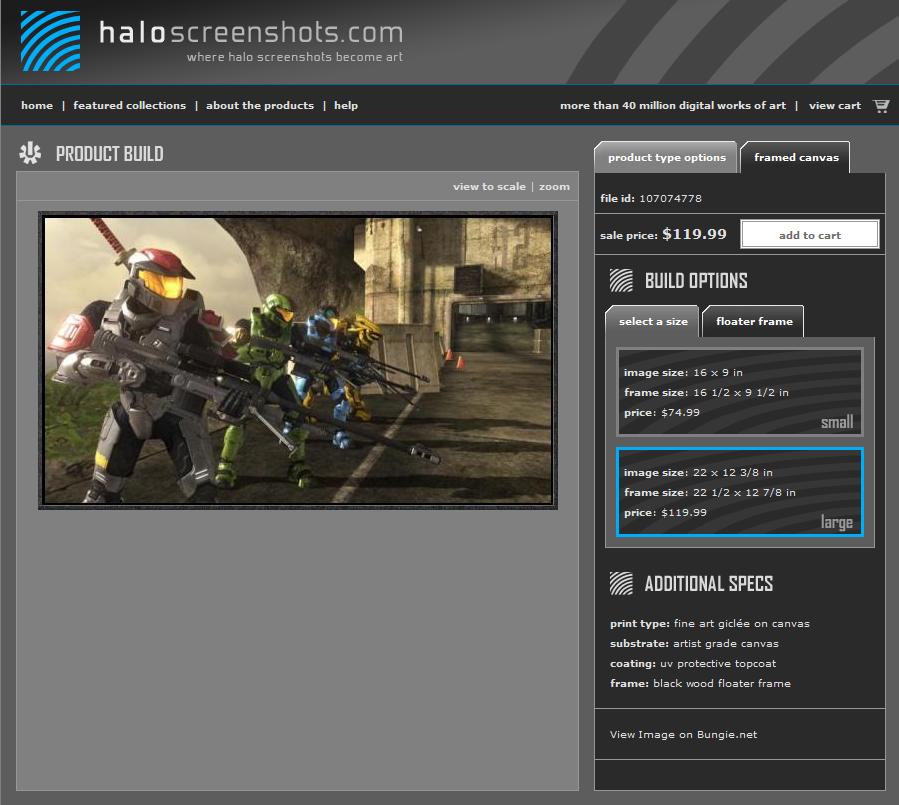
Task: Select the framed canvas tab
Action: [796, 157]
